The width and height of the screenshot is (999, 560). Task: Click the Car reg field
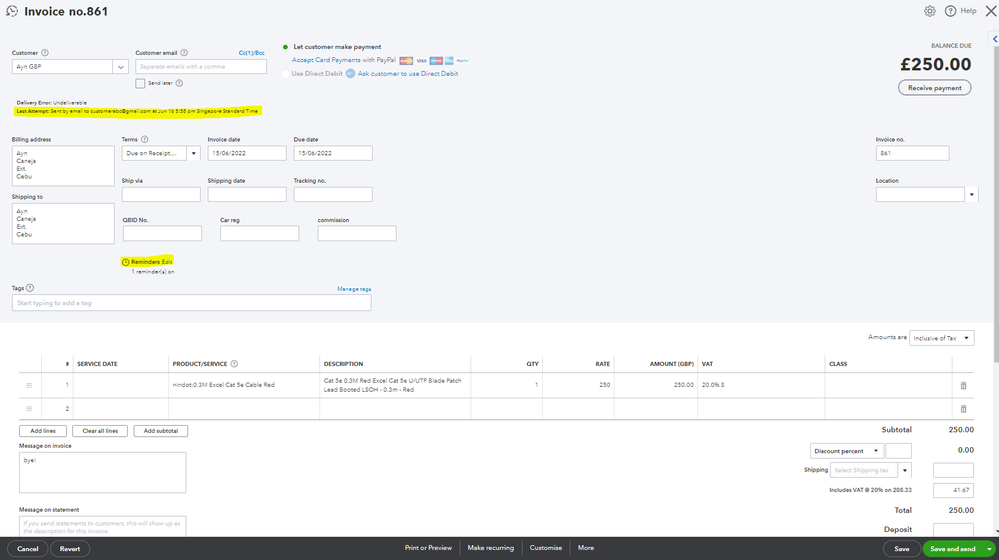[x=259, y=233]
